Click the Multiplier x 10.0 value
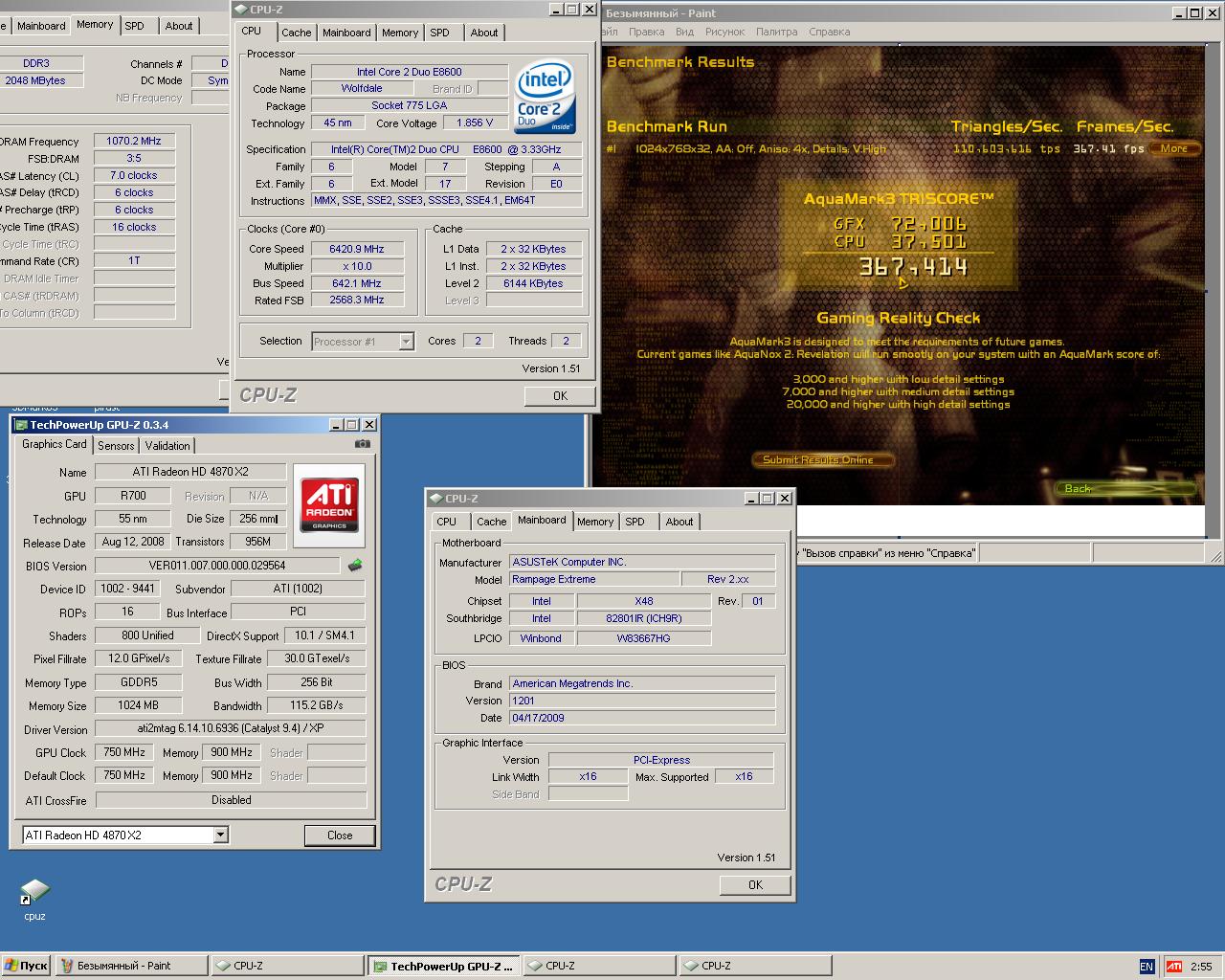Screen dimensions: 1225x980 [356, 266]
